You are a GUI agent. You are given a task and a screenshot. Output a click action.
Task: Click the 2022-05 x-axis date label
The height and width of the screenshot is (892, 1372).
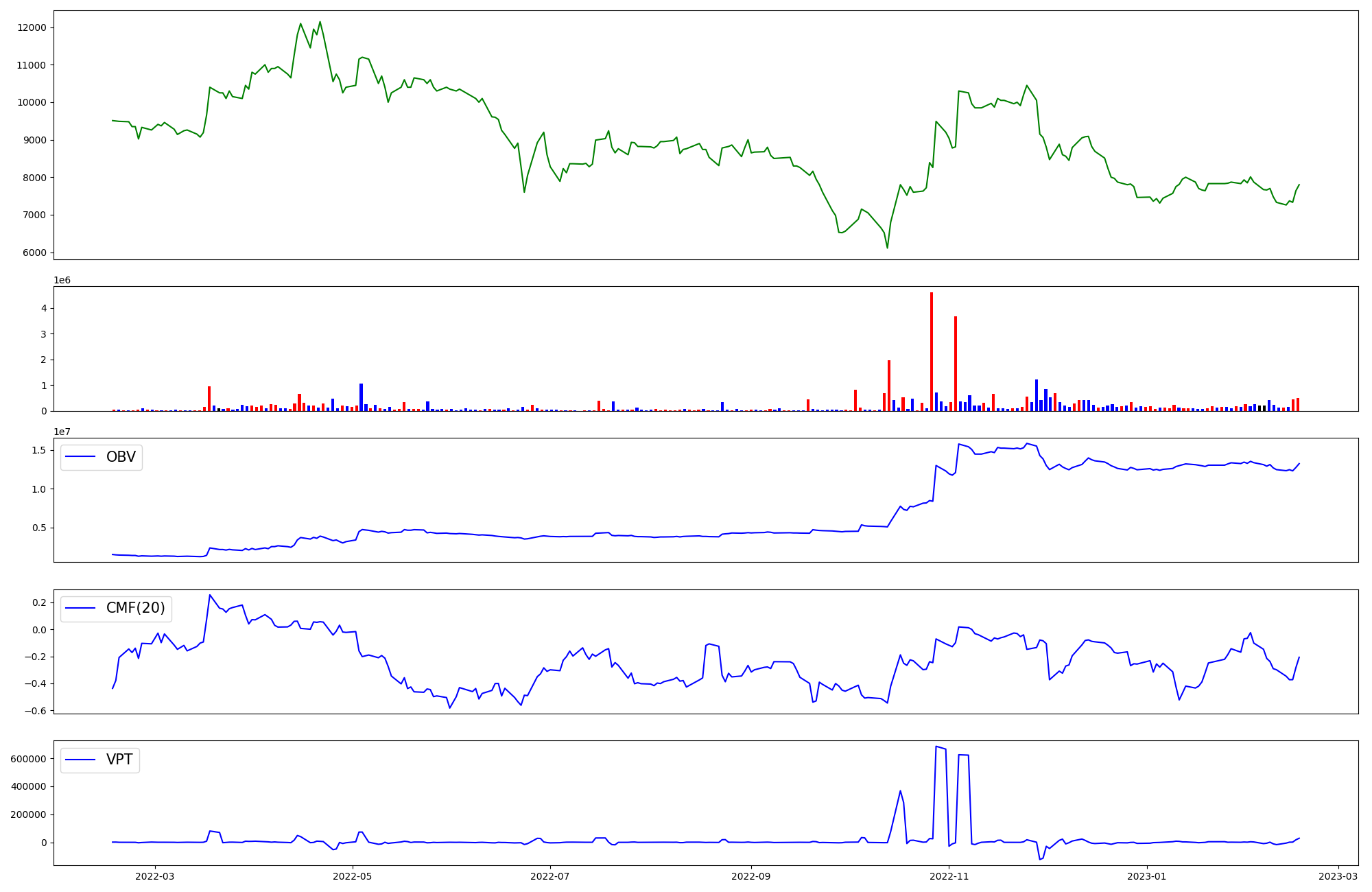pyautogui.click(x=353, y=876)
